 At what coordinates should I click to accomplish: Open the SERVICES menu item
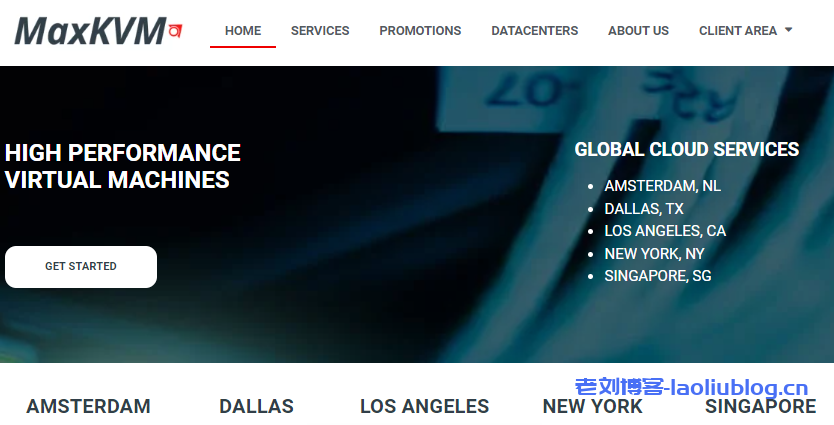pos(320,31)
